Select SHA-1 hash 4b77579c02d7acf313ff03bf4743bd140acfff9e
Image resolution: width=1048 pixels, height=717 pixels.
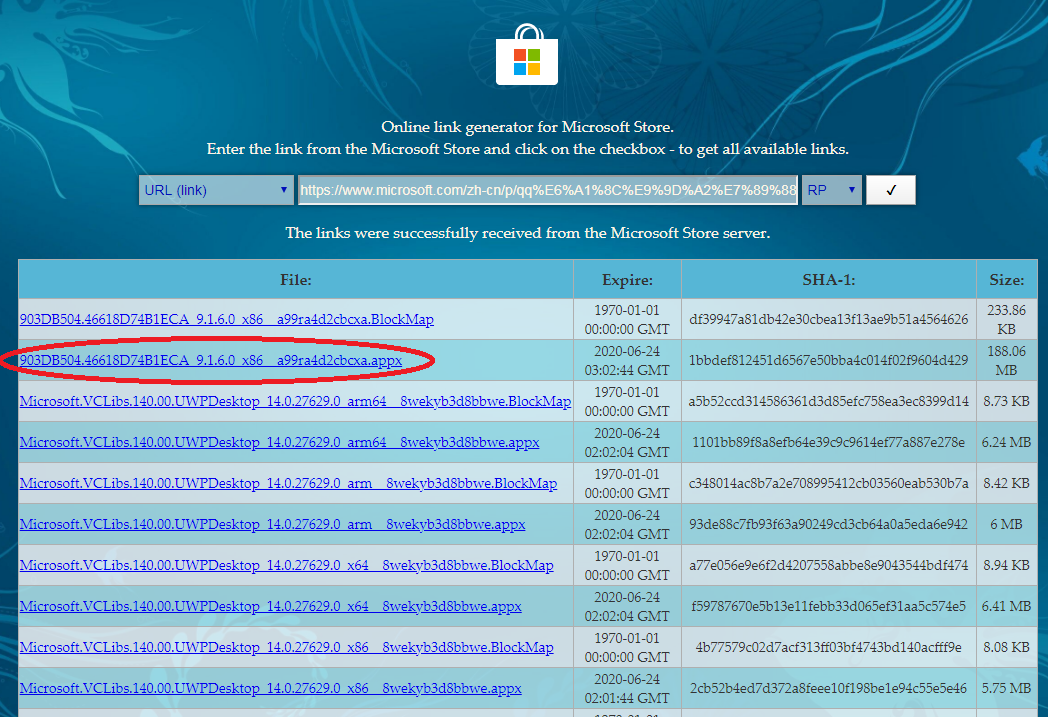[829, 648]
